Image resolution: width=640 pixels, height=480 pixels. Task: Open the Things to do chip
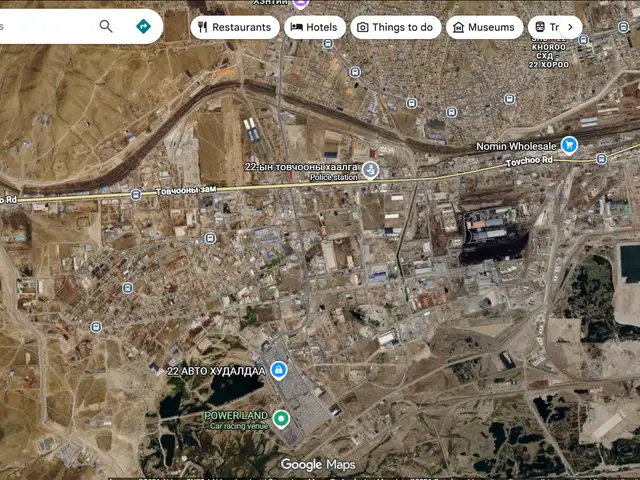click(396, 27)
